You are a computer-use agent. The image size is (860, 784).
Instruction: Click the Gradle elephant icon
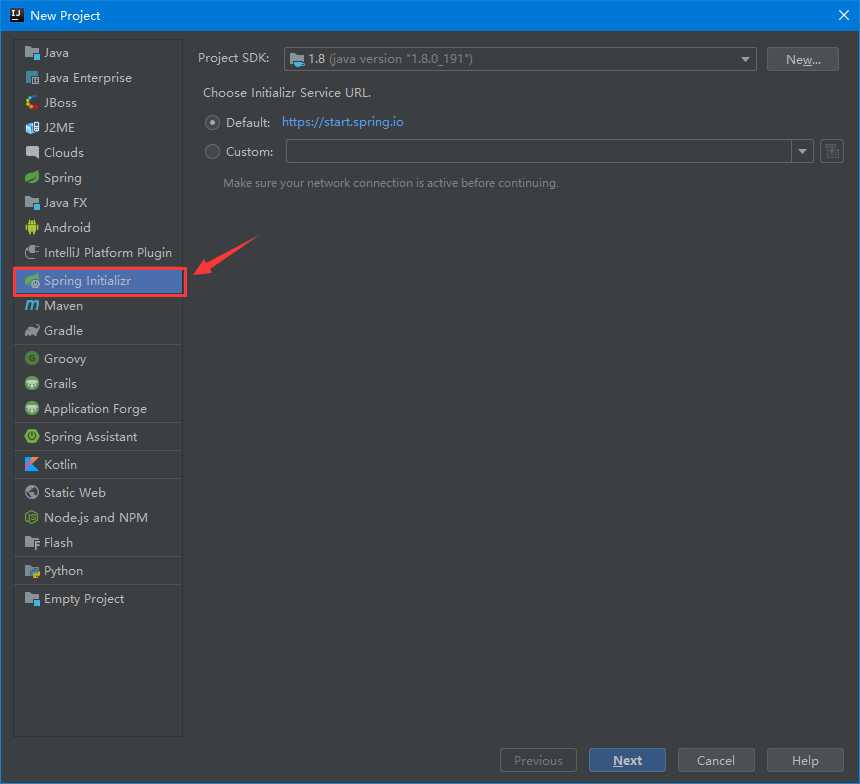pos(32,331)
